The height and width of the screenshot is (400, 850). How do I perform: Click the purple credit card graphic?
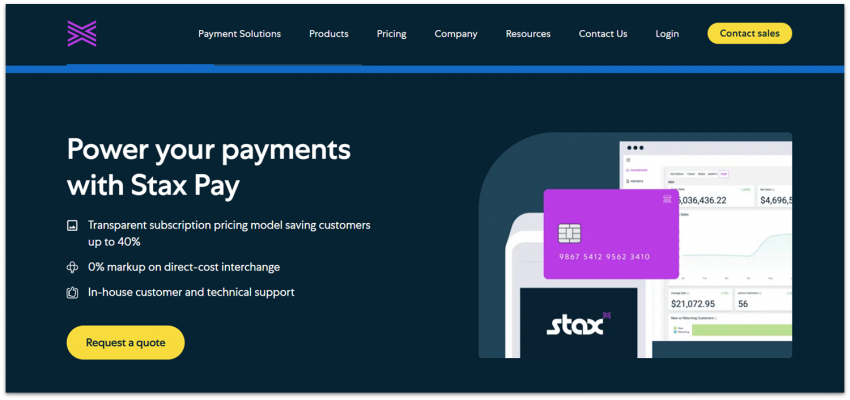[611, 234]
